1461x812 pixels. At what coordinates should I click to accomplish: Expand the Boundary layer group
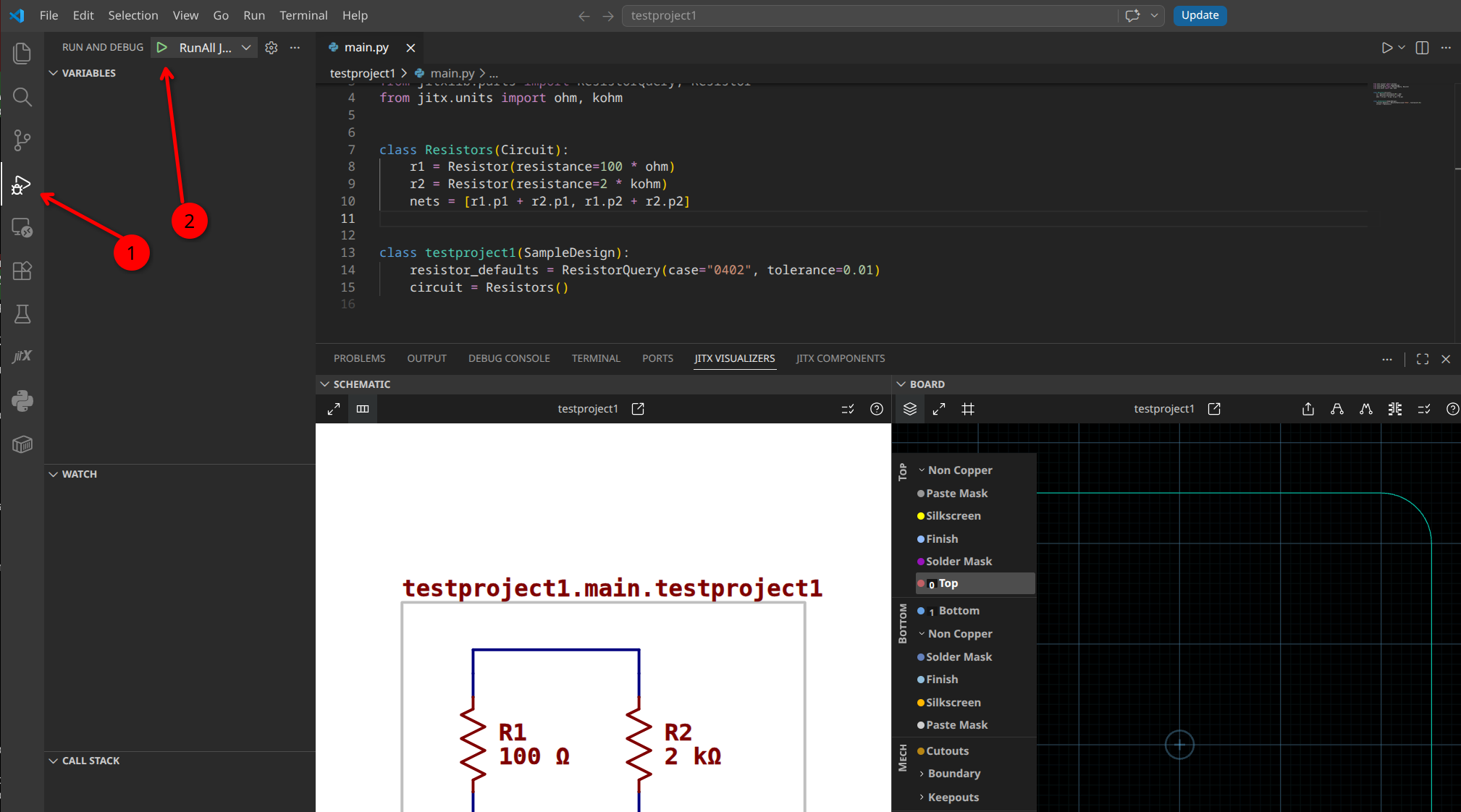click(x=922, y=774)
